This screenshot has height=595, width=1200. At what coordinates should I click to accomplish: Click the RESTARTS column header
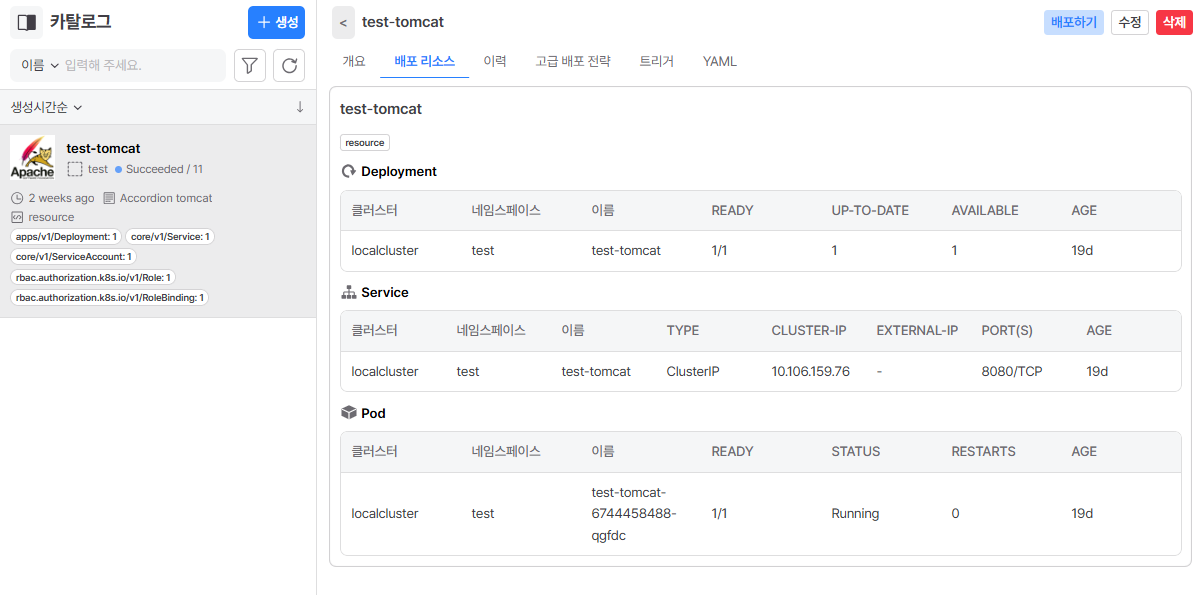tap(983, 451)
